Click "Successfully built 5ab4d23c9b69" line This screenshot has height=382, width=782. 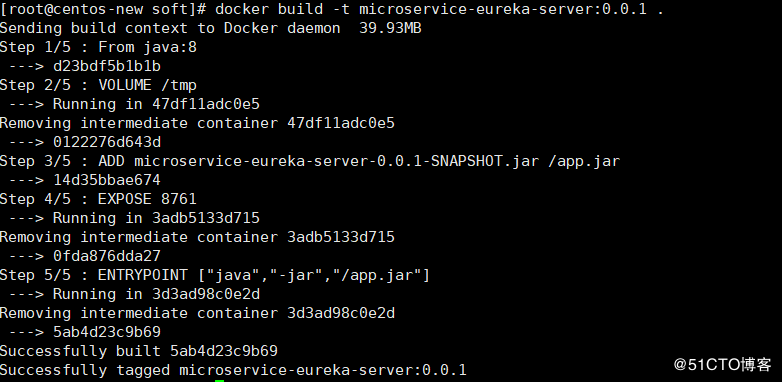click(139, 351)
